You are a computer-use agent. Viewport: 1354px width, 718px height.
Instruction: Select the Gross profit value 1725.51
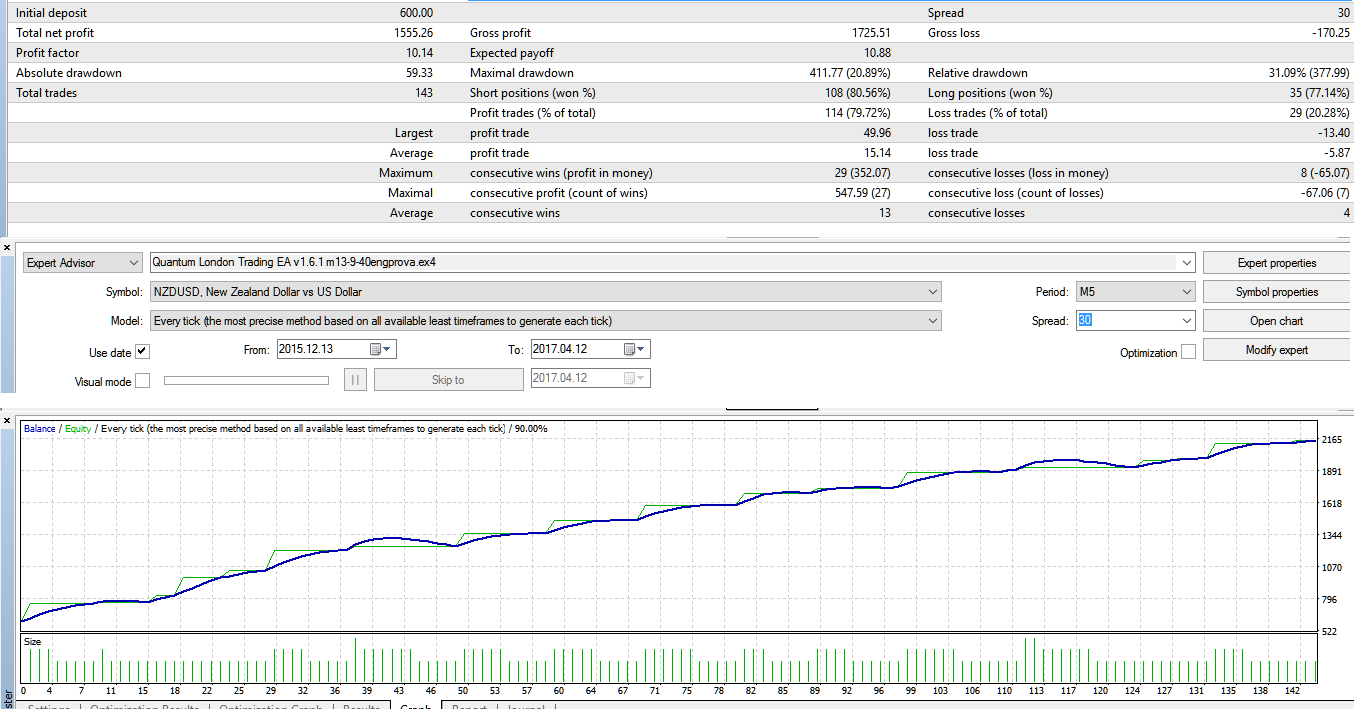(x=870, y=33)
